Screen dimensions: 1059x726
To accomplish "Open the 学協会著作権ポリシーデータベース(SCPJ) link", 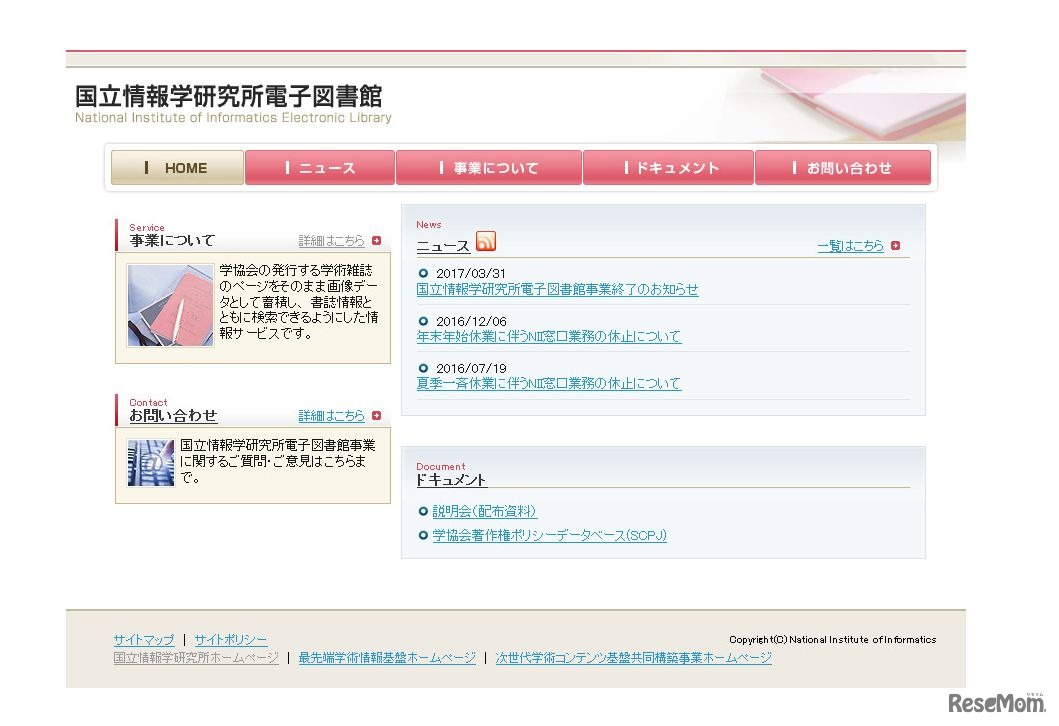I will point(549,536).
